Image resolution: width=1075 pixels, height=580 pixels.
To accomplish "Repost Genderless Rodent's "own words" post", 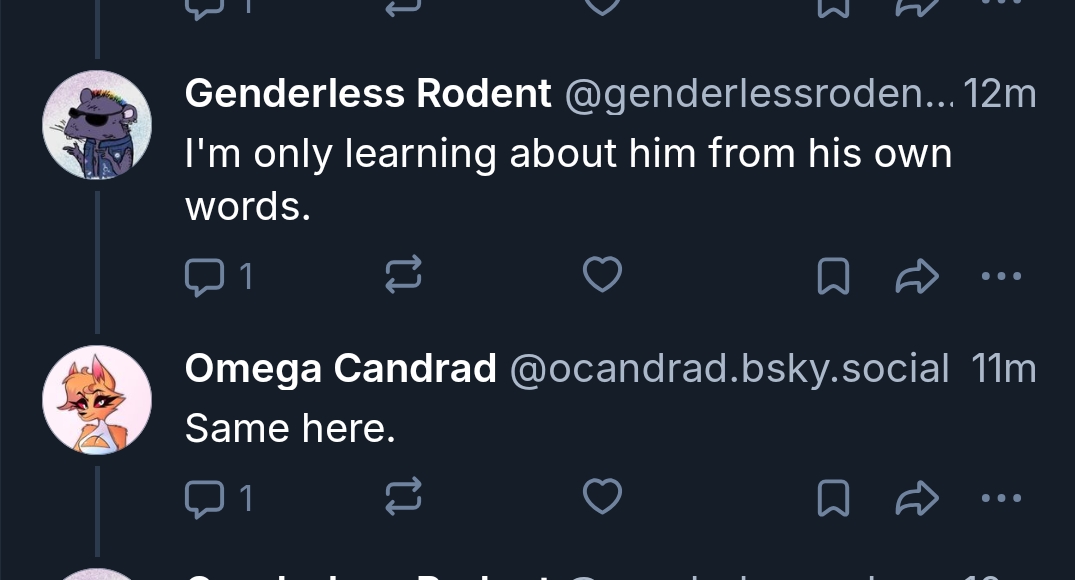I will [x=403, y=275].
